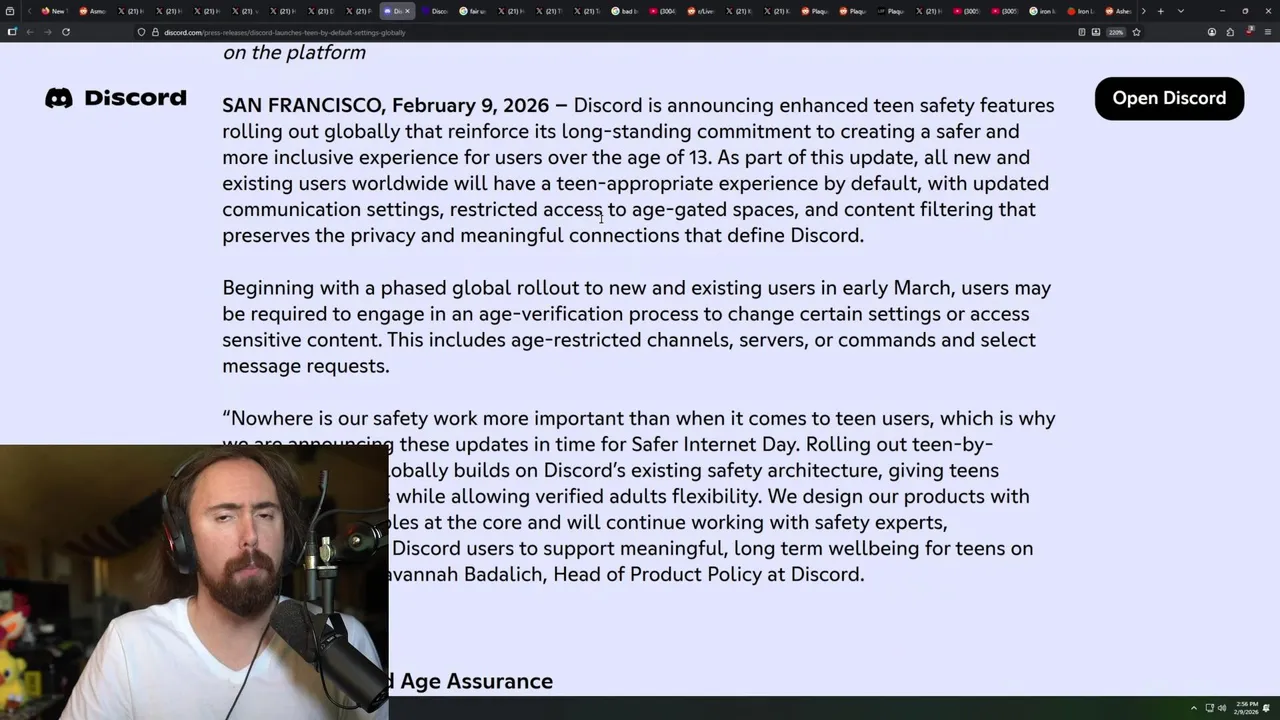The height and width of the screenshot is (720, 1280).
Task: Open the taskbar clock showing 2:56 PM
Action: point(1246,708)
